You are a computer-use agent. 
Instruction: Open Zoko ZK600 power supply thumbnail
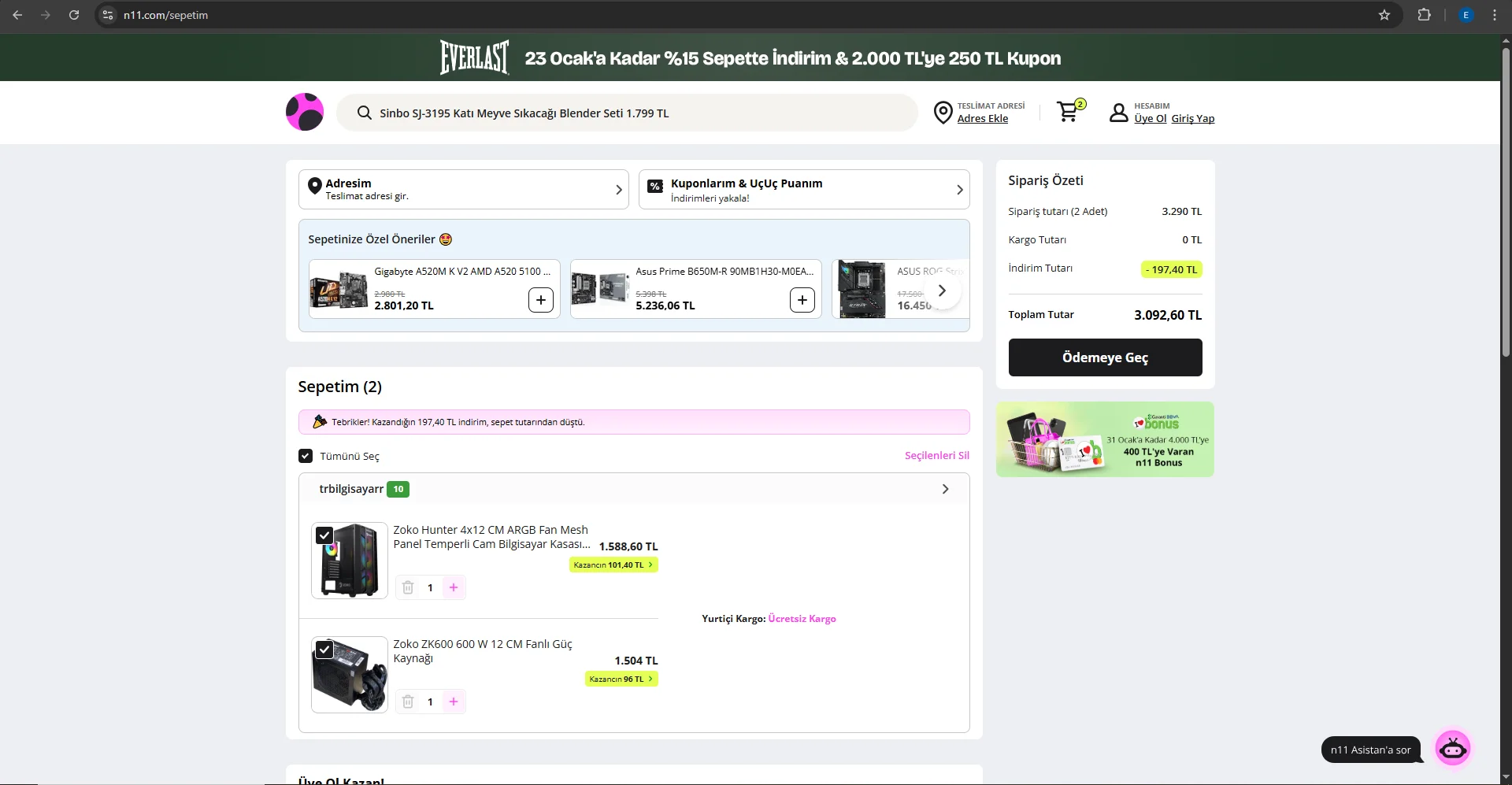pyautogui.click(x=350, y=675)
